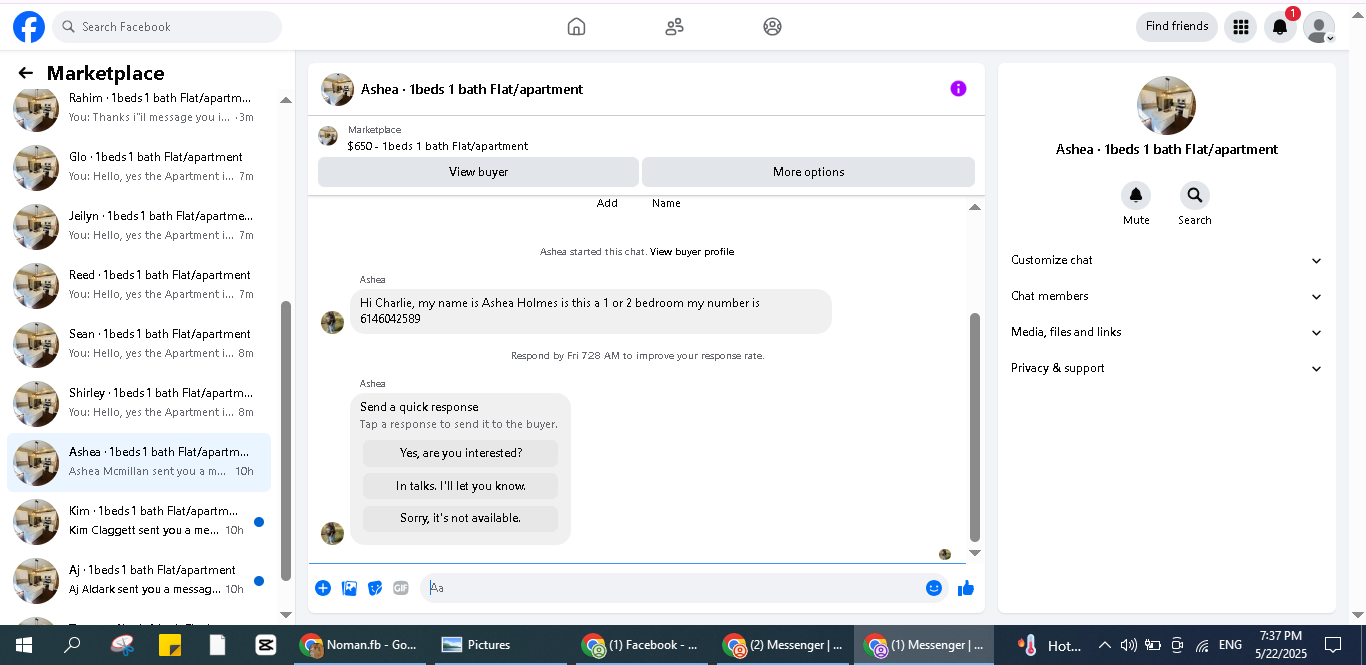
Task: Switch to (1) Facebook Chrome taskbar window
Action: (x=643, y=645)
